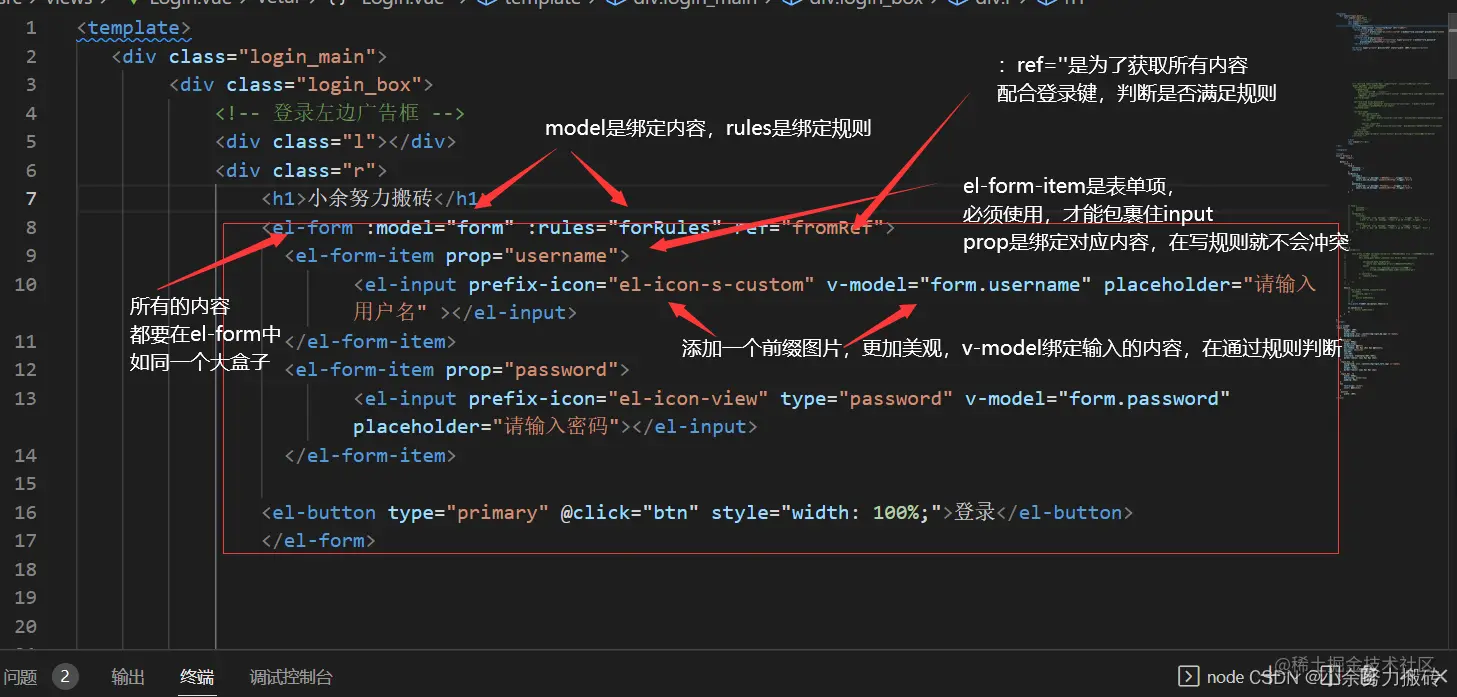Place cursor on the <template> tag
Image resolution: width=1457 pixels, height=697 pixels.
pyautogui.click(x=134, y=28)
